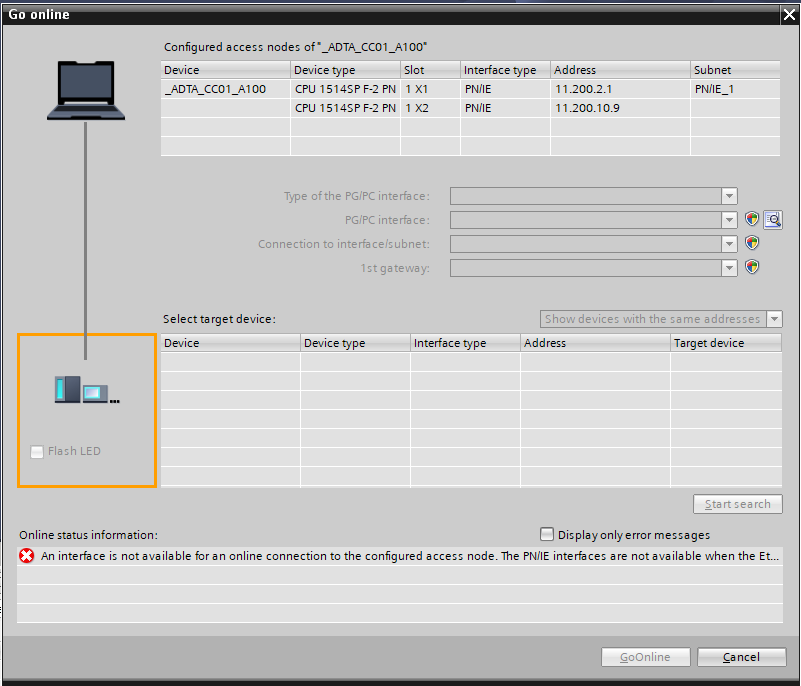801x686 pixels.
Task: Click the shield icon beside 1st gateway
Action: pos(752,267)
